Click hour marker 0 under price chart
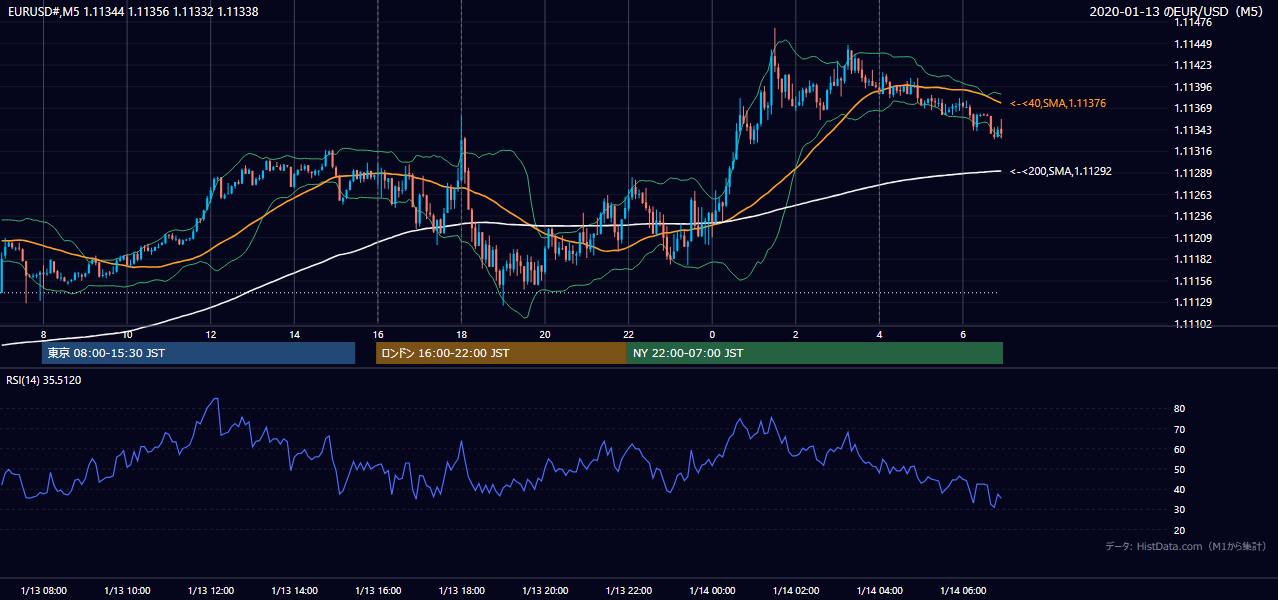The height and width of the screenshot is (600, 1278). point(712,334)
